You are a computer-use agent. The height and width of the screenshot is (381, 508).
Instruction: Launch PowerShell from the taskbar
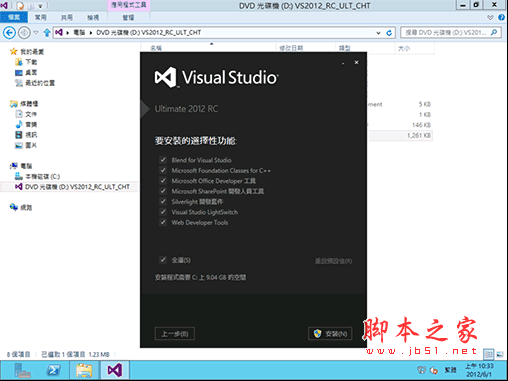click(53, 370)
